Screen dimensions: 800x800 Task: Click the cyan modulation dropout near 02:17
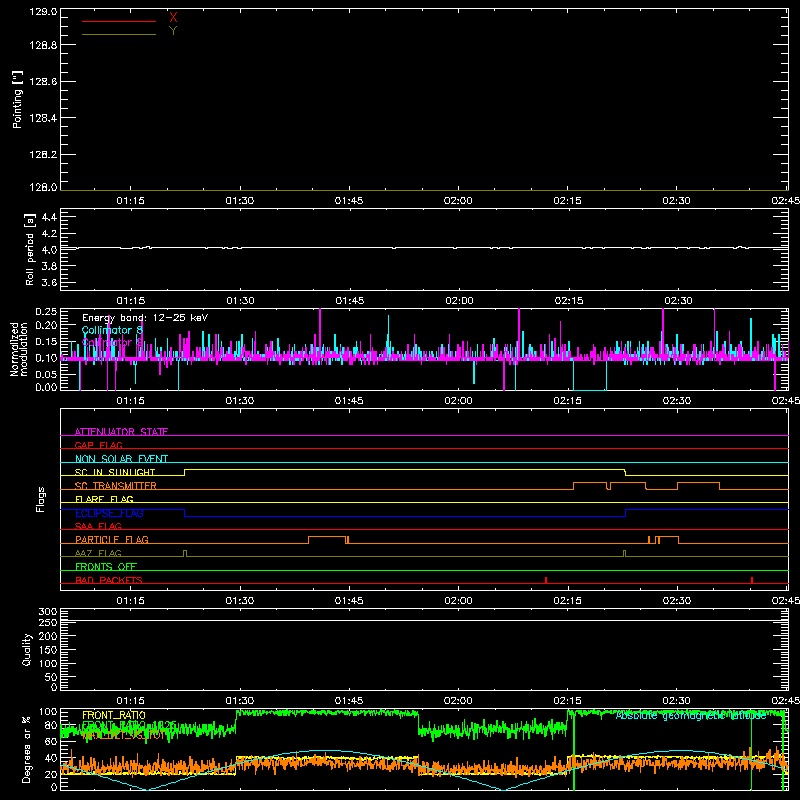pyautogui.click(x=590, y=389)
